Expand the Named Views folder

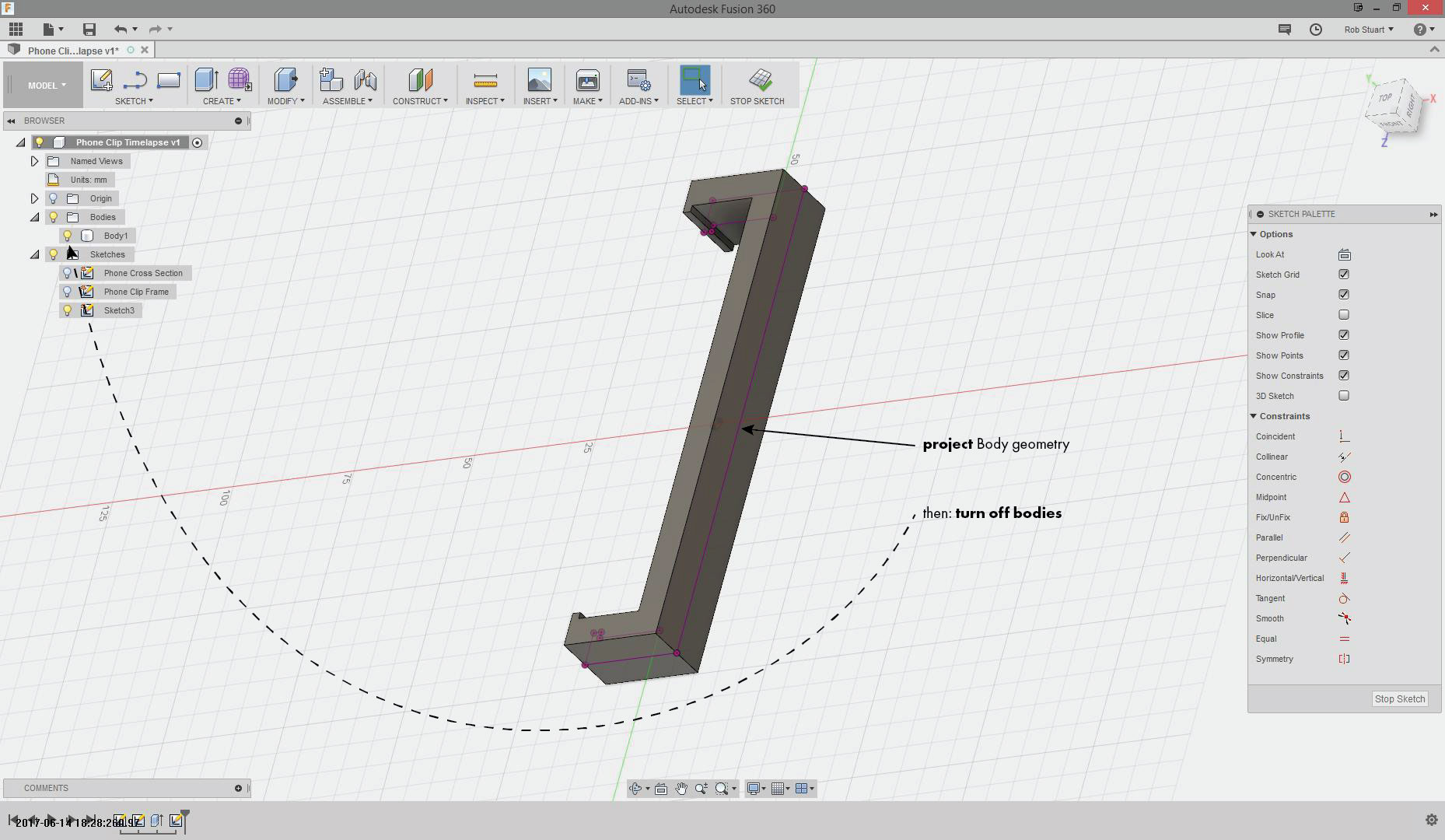pyautogui.click(x=34, y=161)
